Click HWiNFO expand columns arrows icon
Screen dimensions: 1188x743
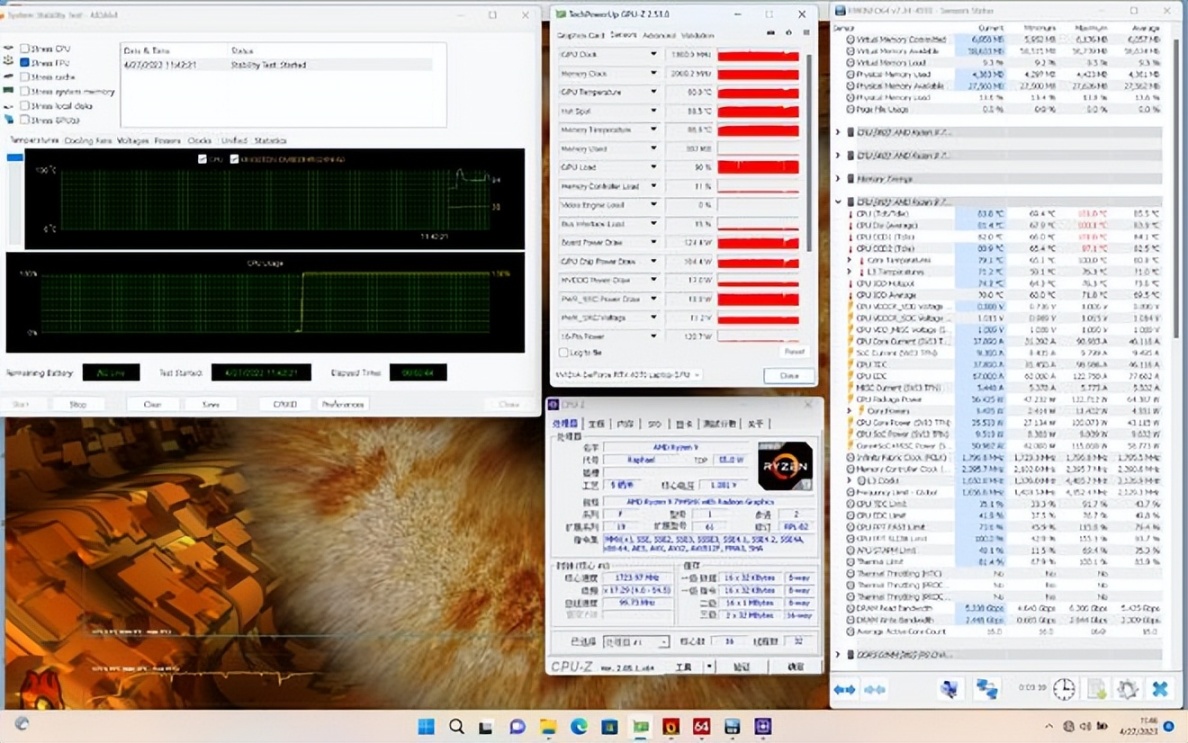[845, 690]
